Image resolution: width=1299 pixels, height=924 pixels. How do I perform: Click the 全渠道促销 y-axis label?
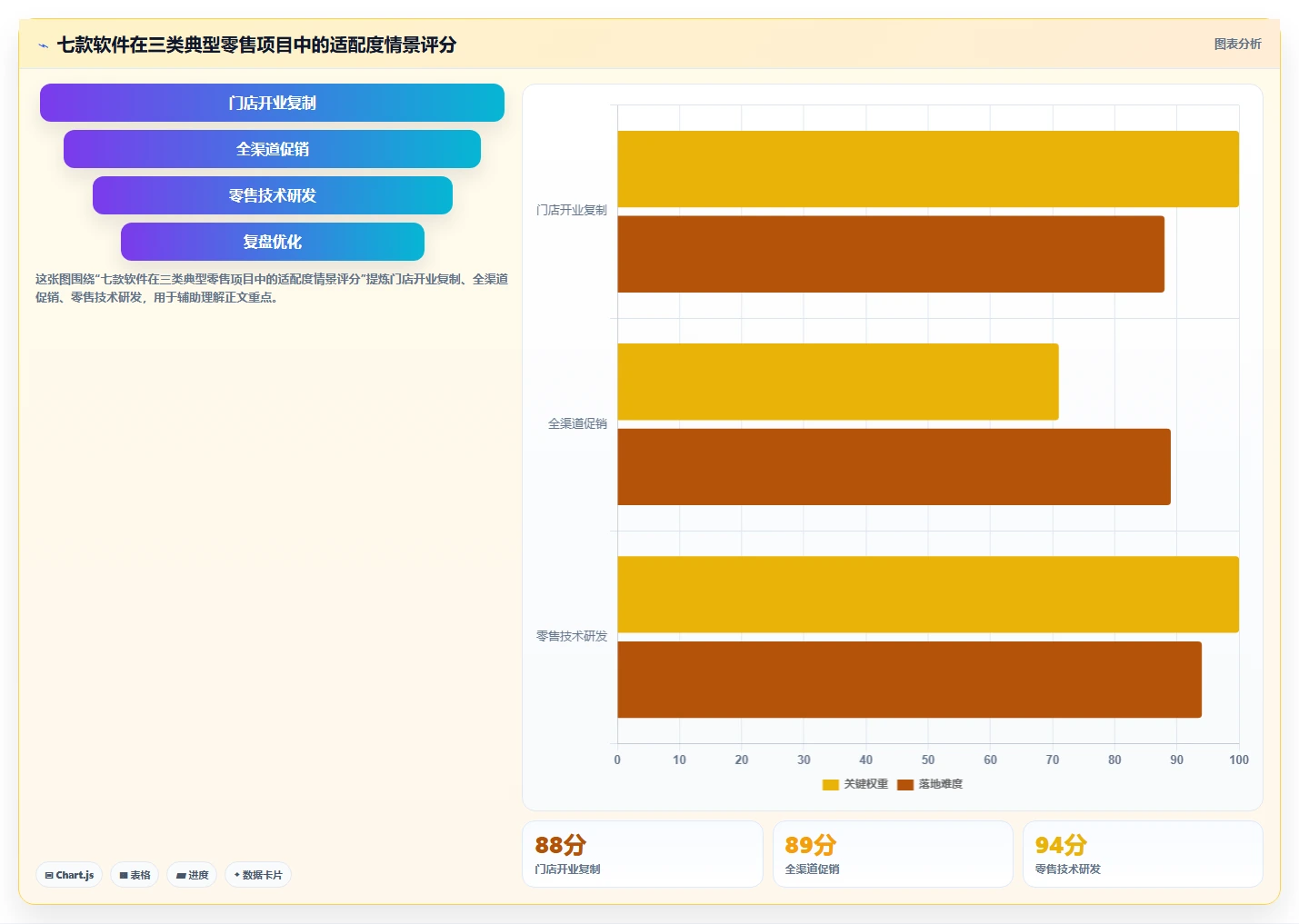click(x=577, y=423)
